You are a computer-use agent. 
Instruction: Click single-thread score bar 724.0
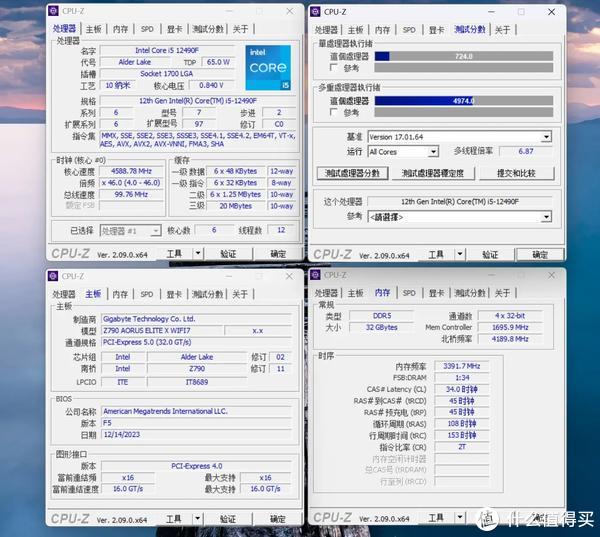(x=464, y=56)
